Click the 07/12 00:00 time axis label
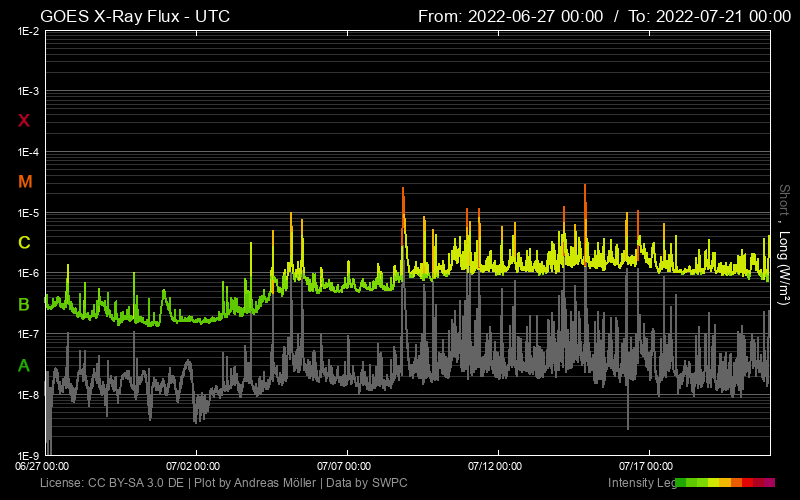 [x=495, y=466]
